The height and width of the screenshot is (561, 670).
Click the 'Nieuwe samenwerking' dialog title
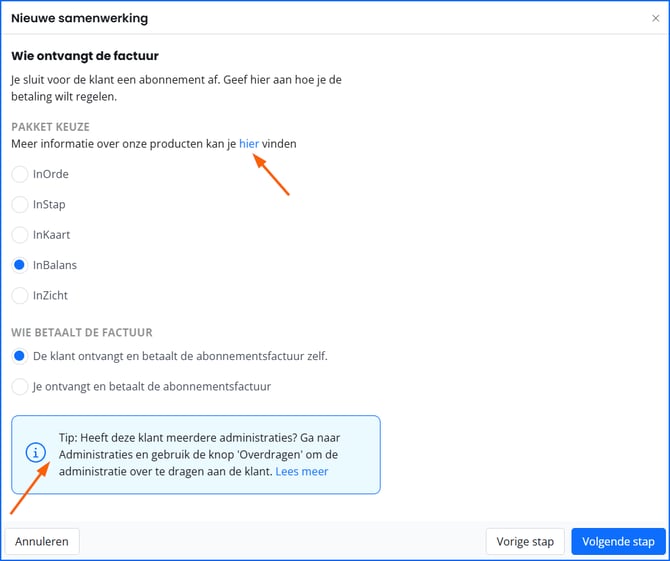click(79, 18)
